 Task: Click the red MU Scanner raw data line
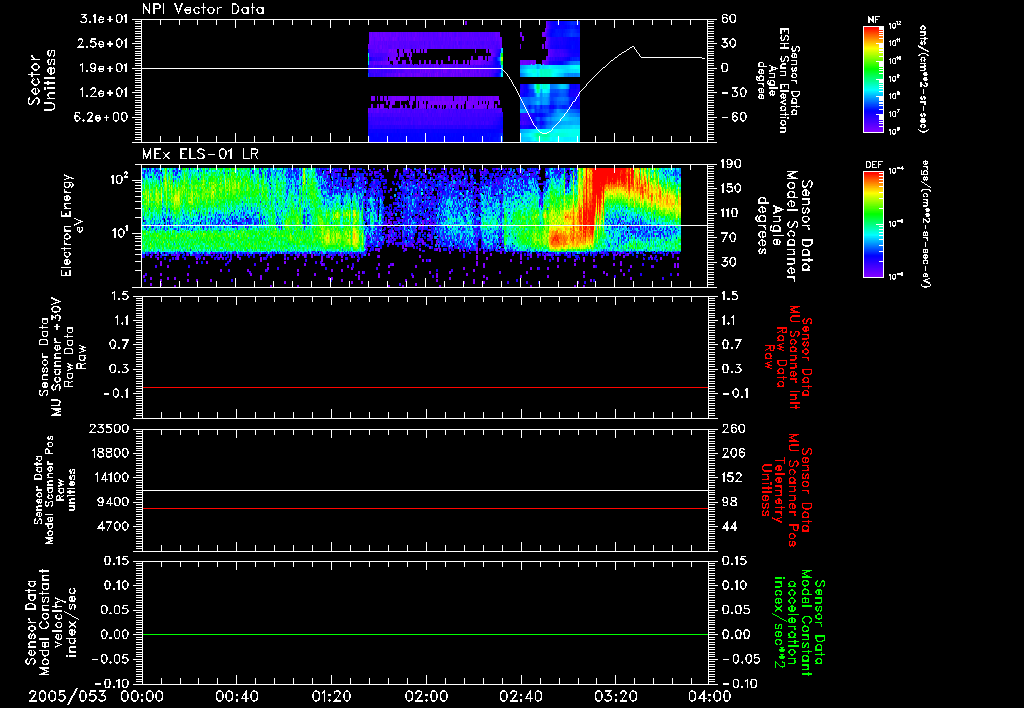click(425, 388)
